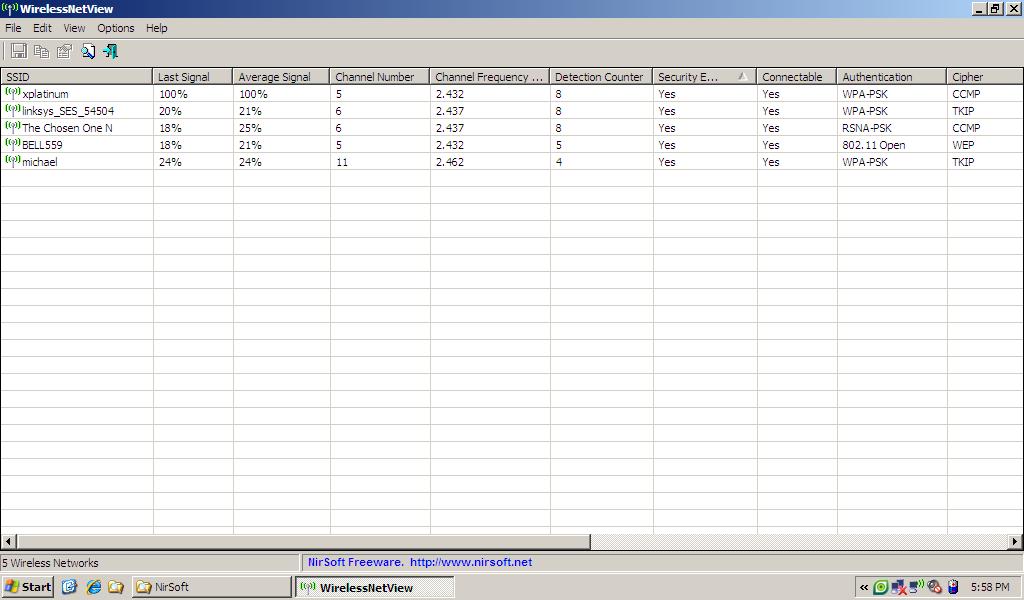Click the 5 Wireless Networks status text

click(50, 563)
